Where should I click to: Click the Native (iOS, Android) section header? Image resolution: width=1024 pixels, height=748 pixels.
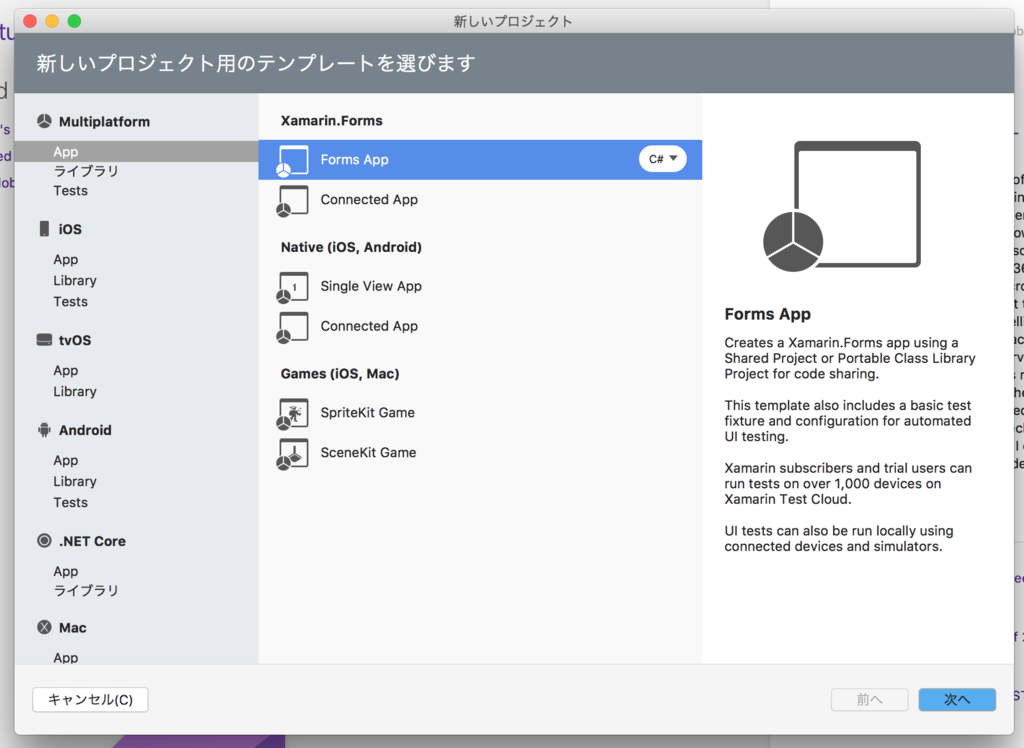click(351, 247)
